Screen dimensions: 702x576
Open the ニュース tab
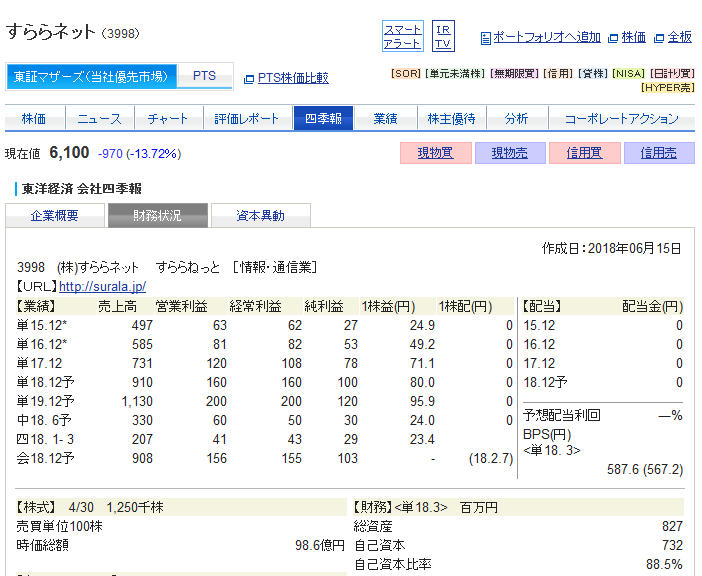99,119
